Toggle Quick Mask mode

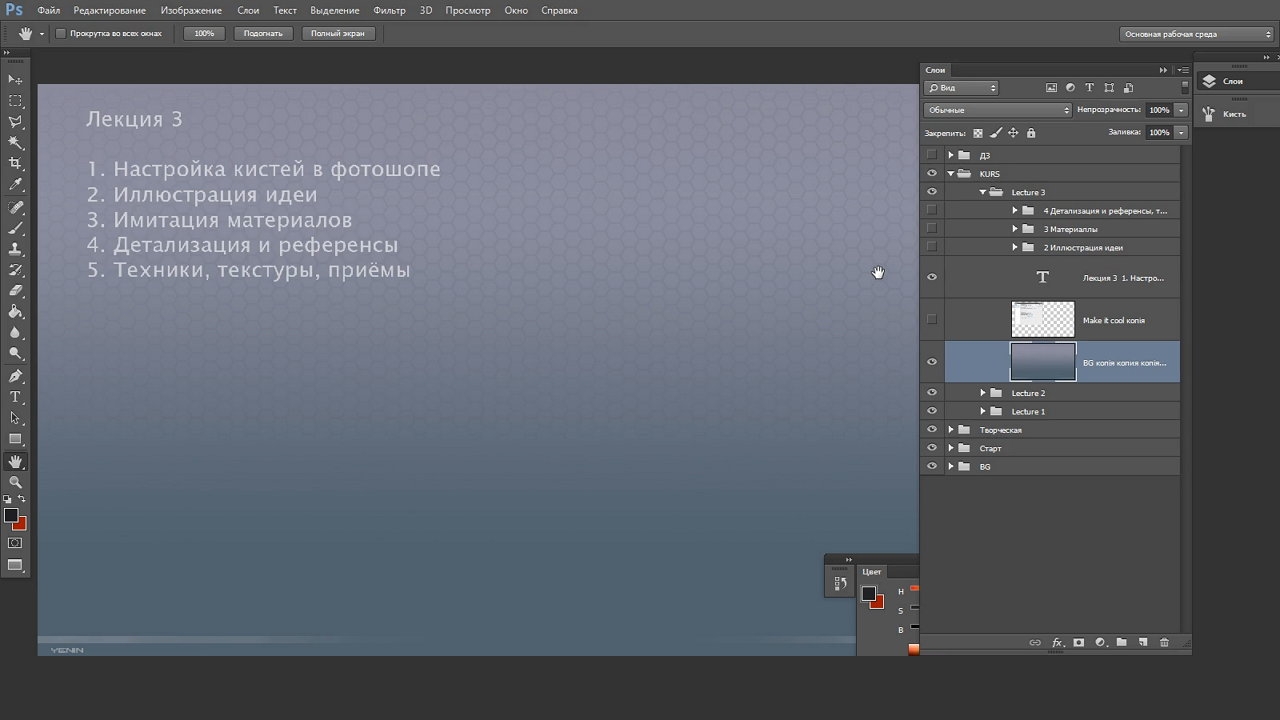[15, 543]
